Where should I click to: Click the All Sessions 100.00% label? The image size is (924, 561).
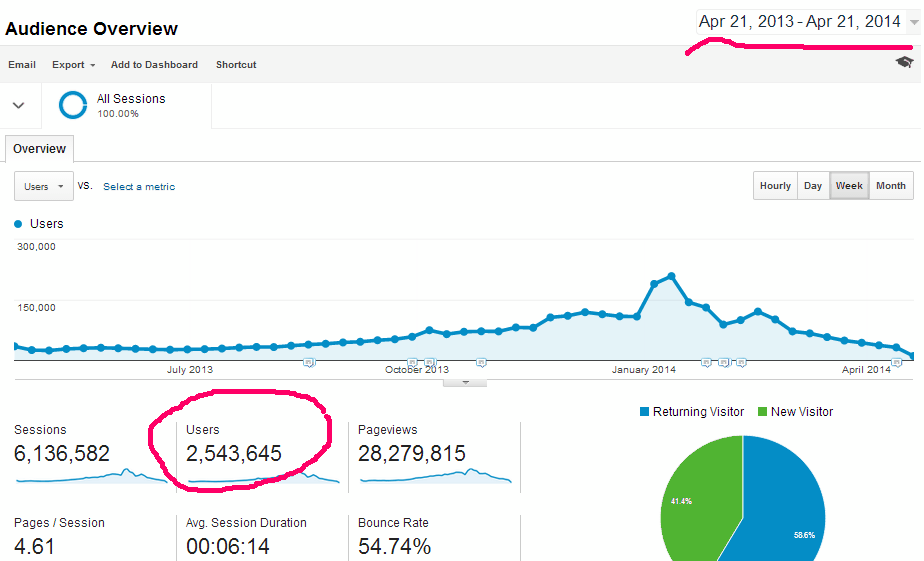(x=131, y=105)
